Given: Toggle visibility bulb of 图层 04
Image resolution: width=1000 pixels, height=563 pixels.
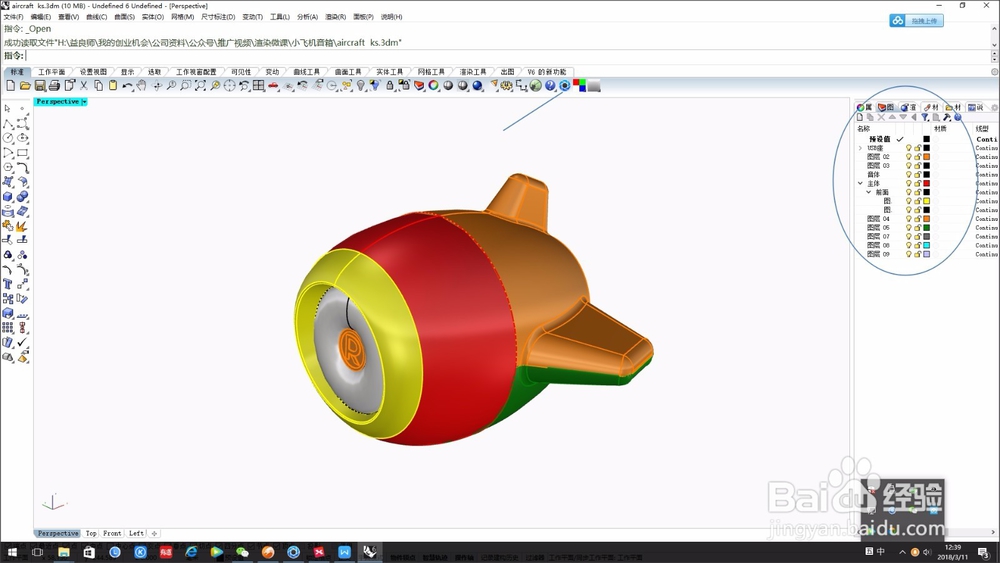Looking at the screenshot, I should coord(909,219).
